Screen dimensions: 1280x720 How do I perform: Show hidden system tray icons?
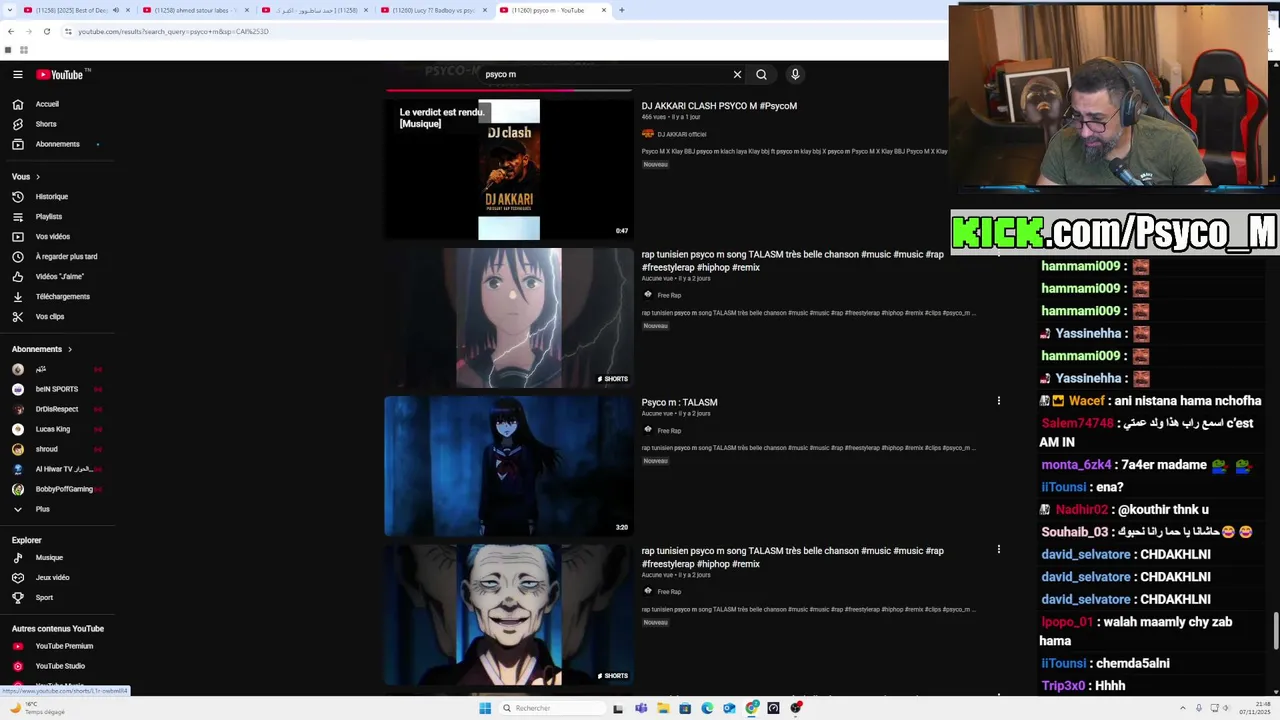pos(1182,708)
